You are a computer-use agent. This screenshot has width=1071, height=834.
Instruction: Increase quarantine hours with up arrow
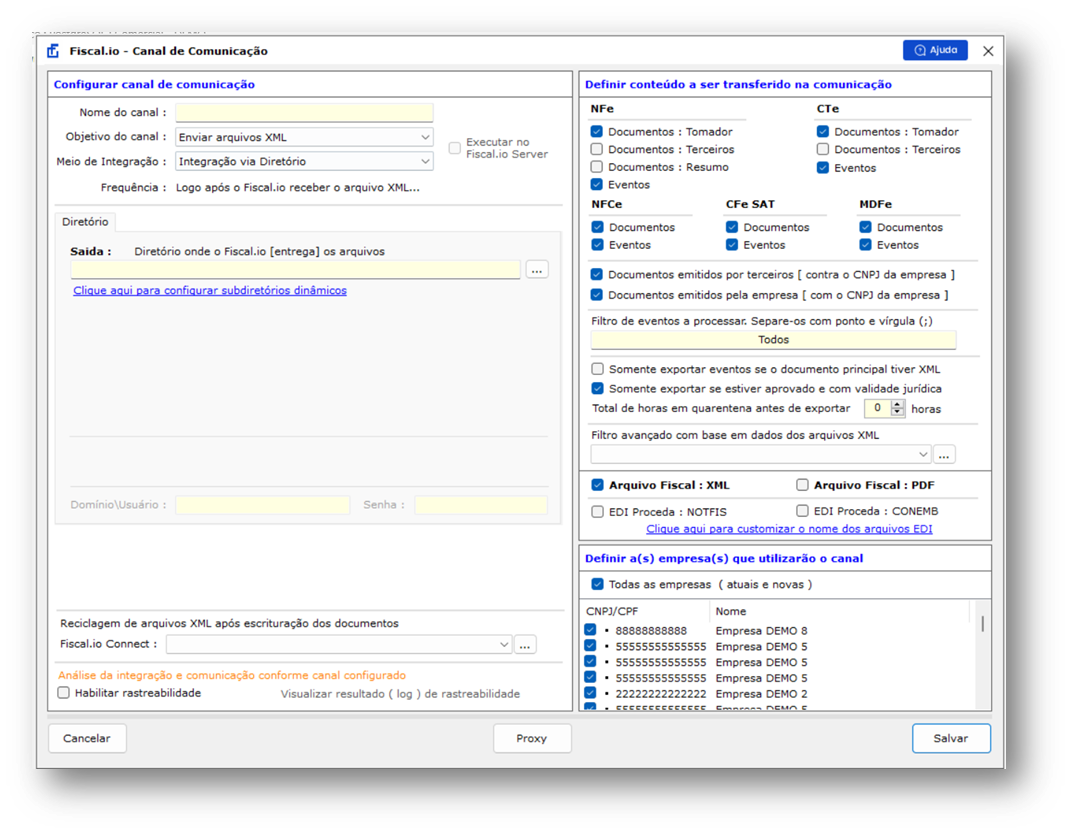[898, 404]
